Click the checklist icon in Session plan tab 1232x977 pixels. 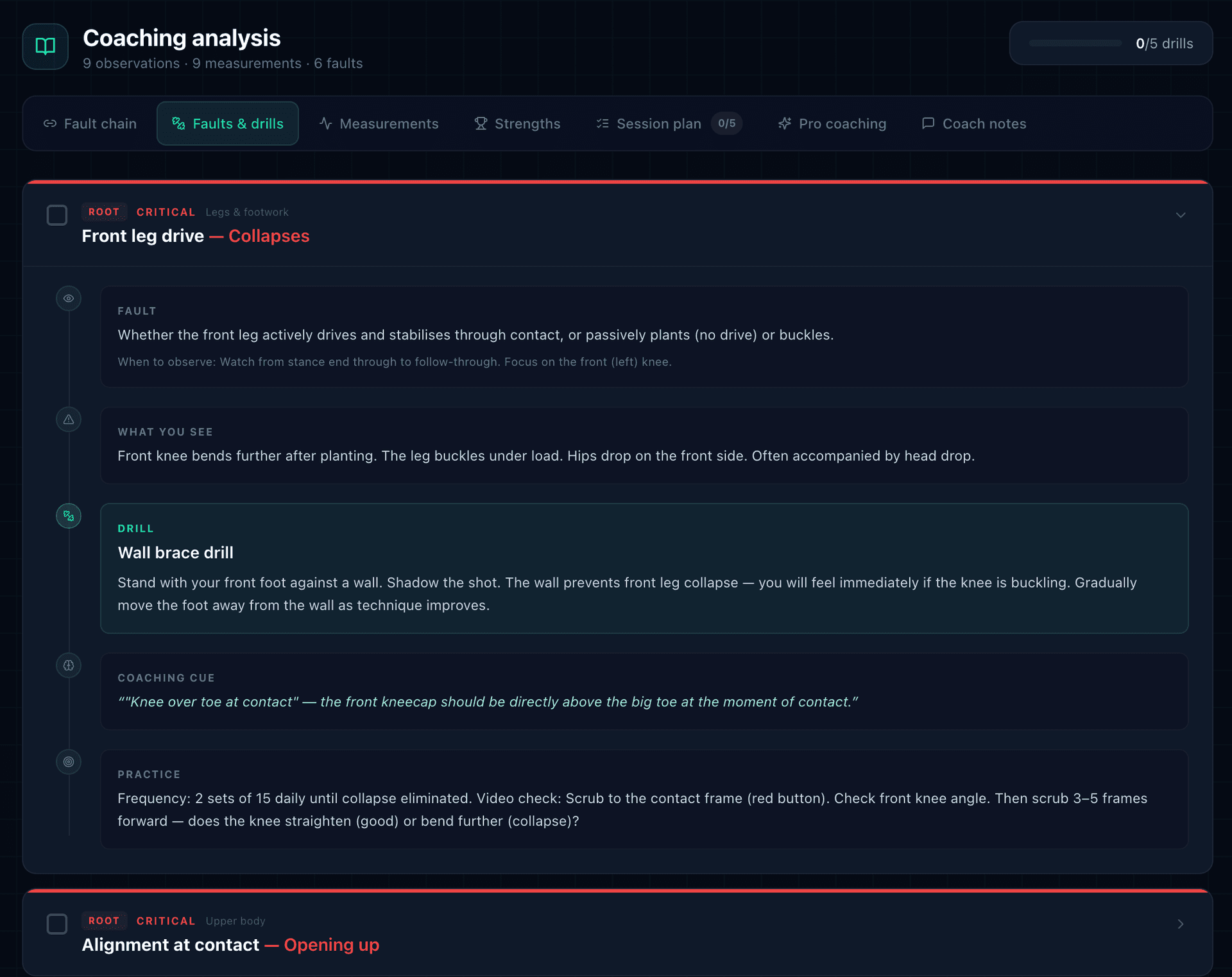pyautogui.click(x=603, y=124)
